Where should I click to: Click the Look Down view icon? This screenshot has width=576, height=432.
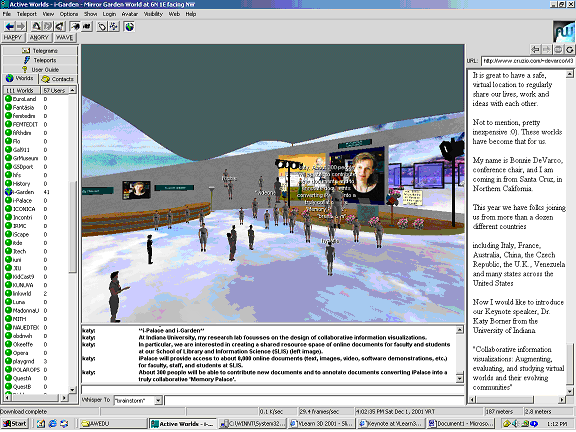(x=60, y=26)
